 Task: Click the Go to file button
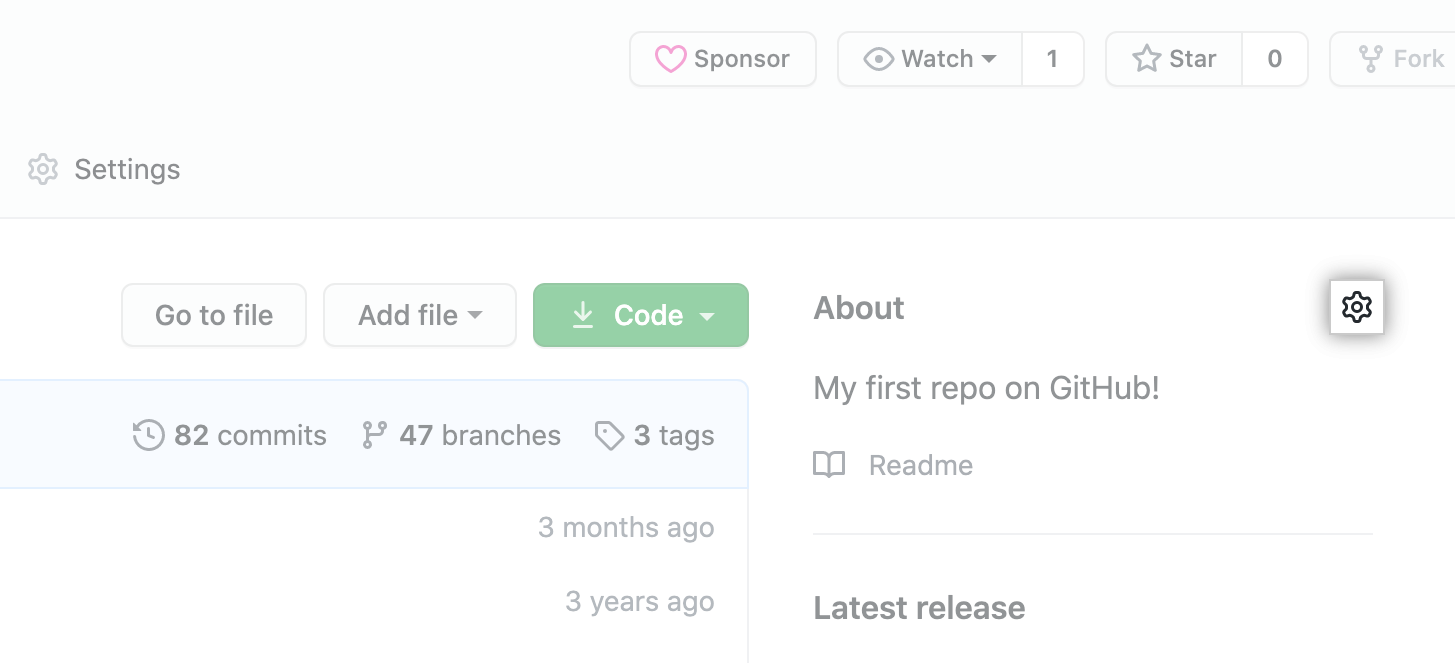click(x=213, y=315)
